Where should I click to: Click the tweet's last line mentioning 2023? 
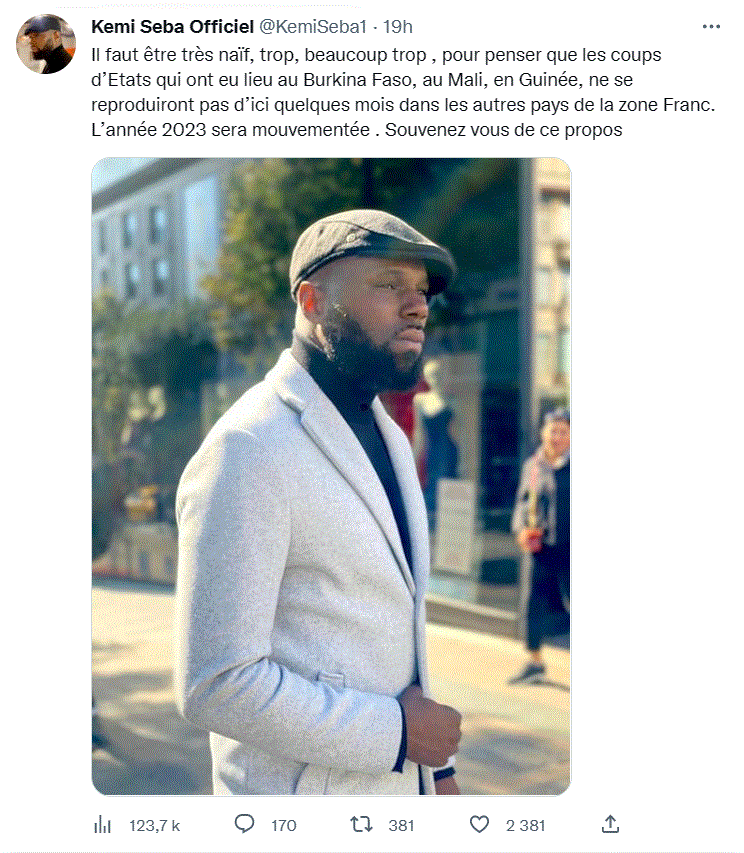pyautogui.click(x=357, y=130)
